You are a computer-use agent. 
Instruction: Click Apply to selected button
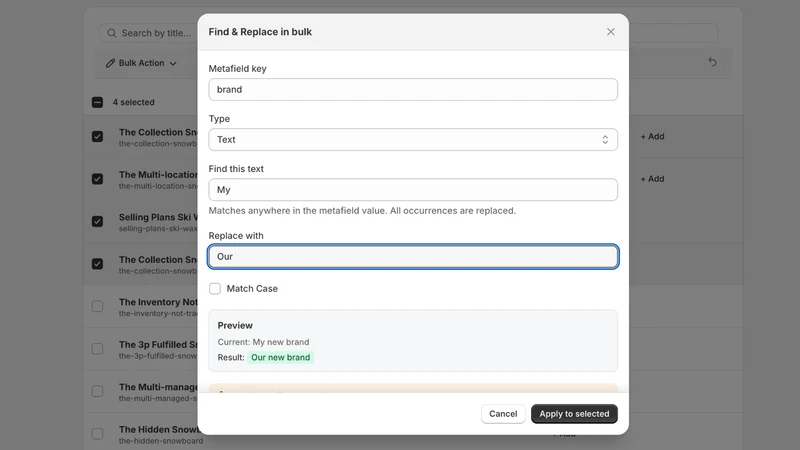[x=574, y=414]
